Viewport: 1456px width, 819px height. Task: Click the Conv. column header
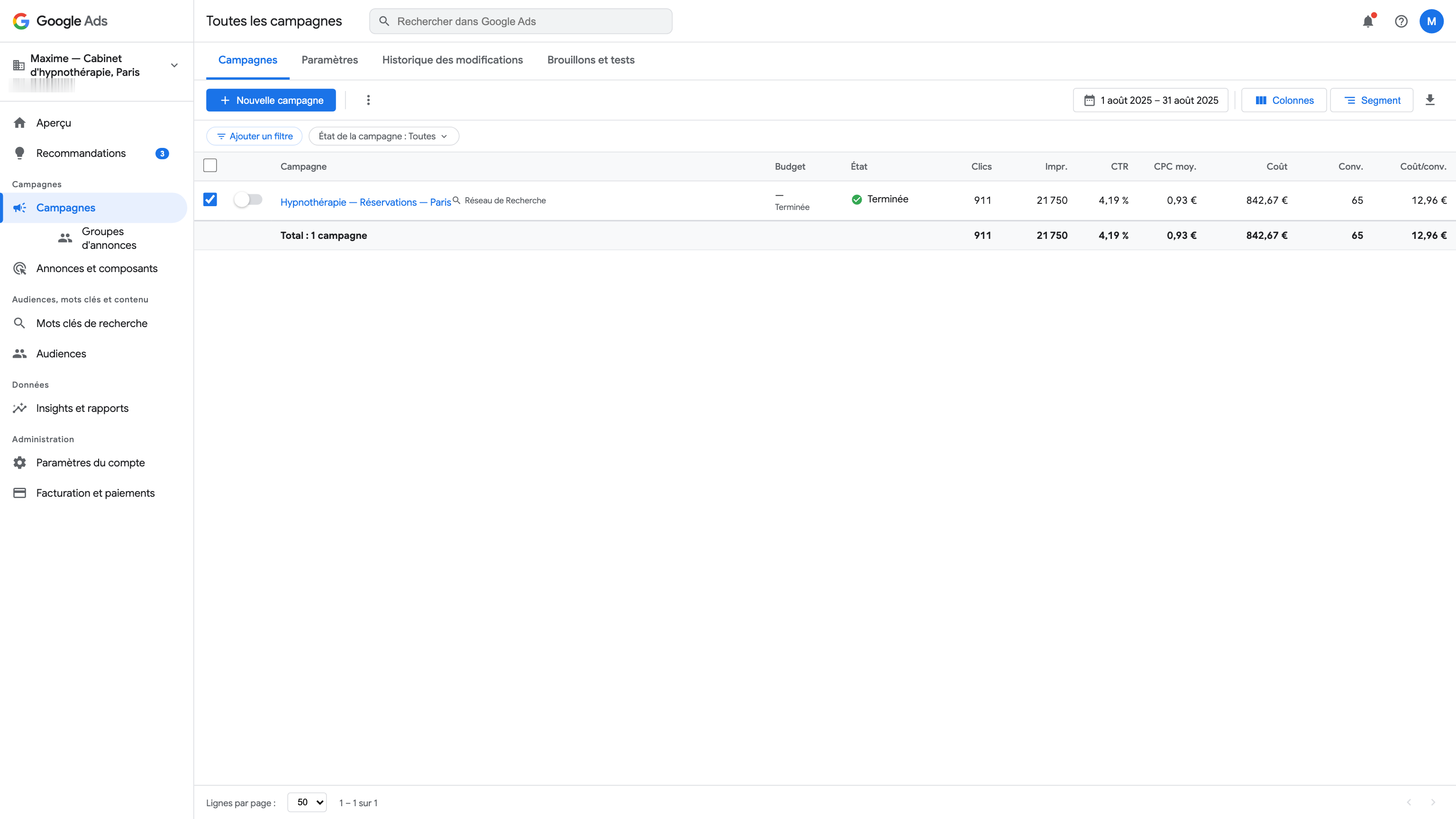[x=1350, y=166]
